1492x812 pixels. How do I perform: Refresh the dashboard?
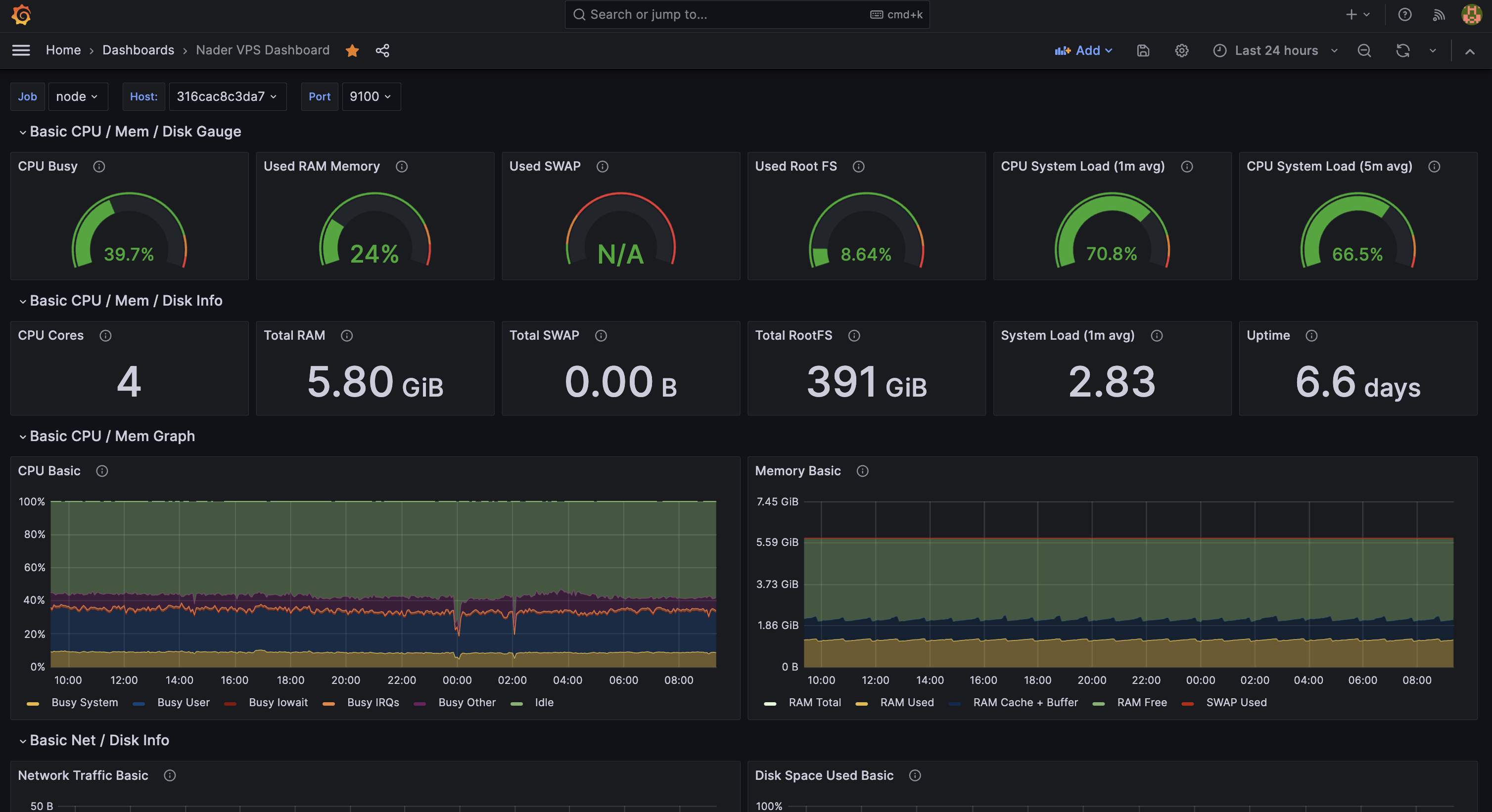click(1402, 50)
